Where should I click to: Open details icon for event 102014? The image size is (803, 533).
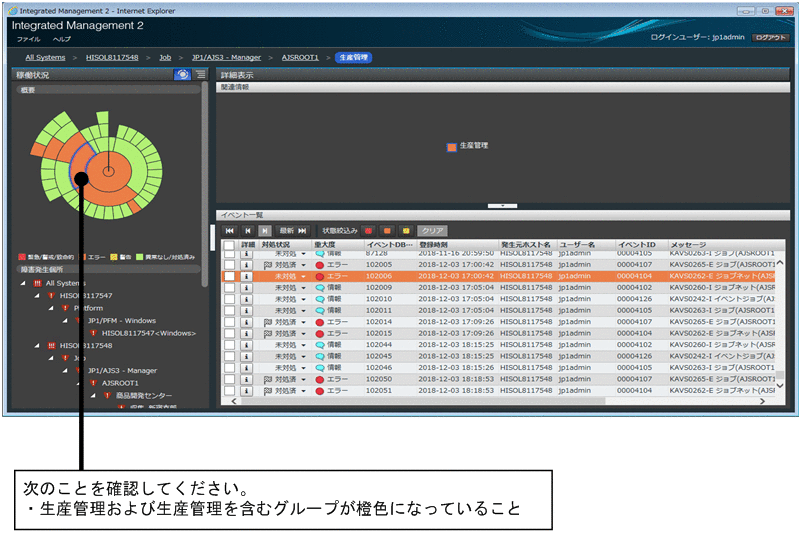pos(247,322)
